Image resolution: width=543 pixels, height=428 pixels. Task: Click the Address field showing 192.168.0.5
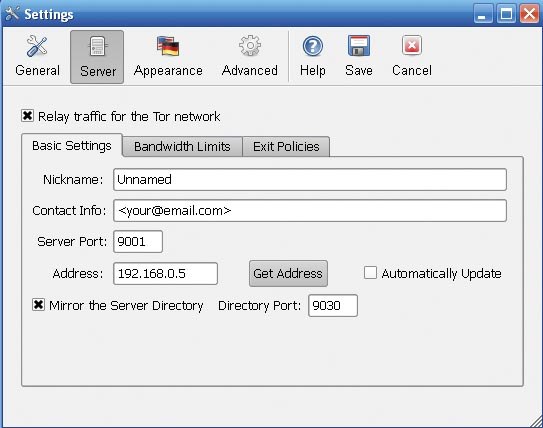[x=166, y=274]
